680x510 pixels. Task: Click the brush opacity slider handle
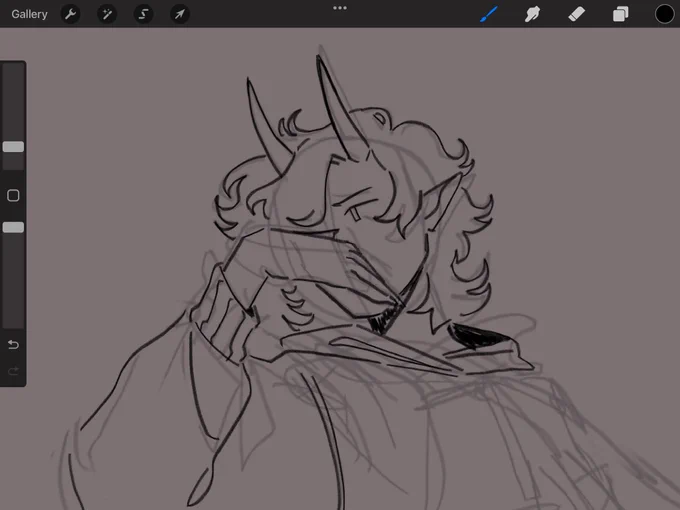[13, 227]
